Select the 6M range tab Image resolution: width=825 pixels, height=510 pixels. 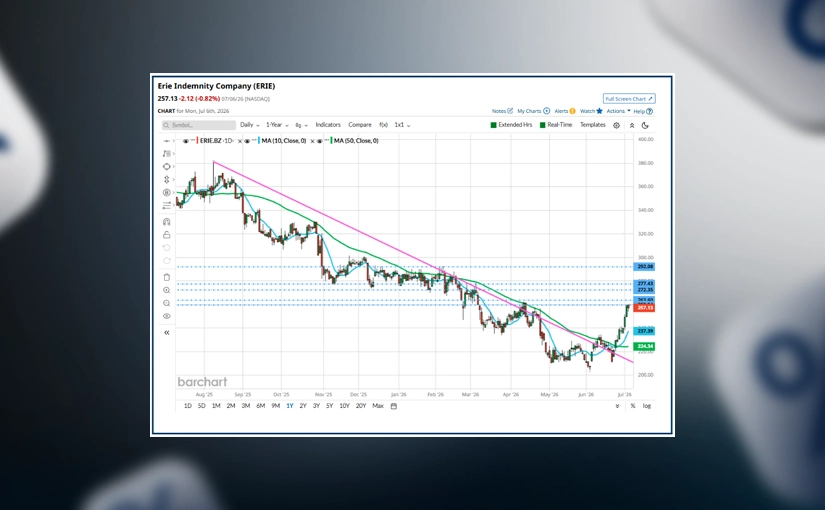tap(260, 406)
